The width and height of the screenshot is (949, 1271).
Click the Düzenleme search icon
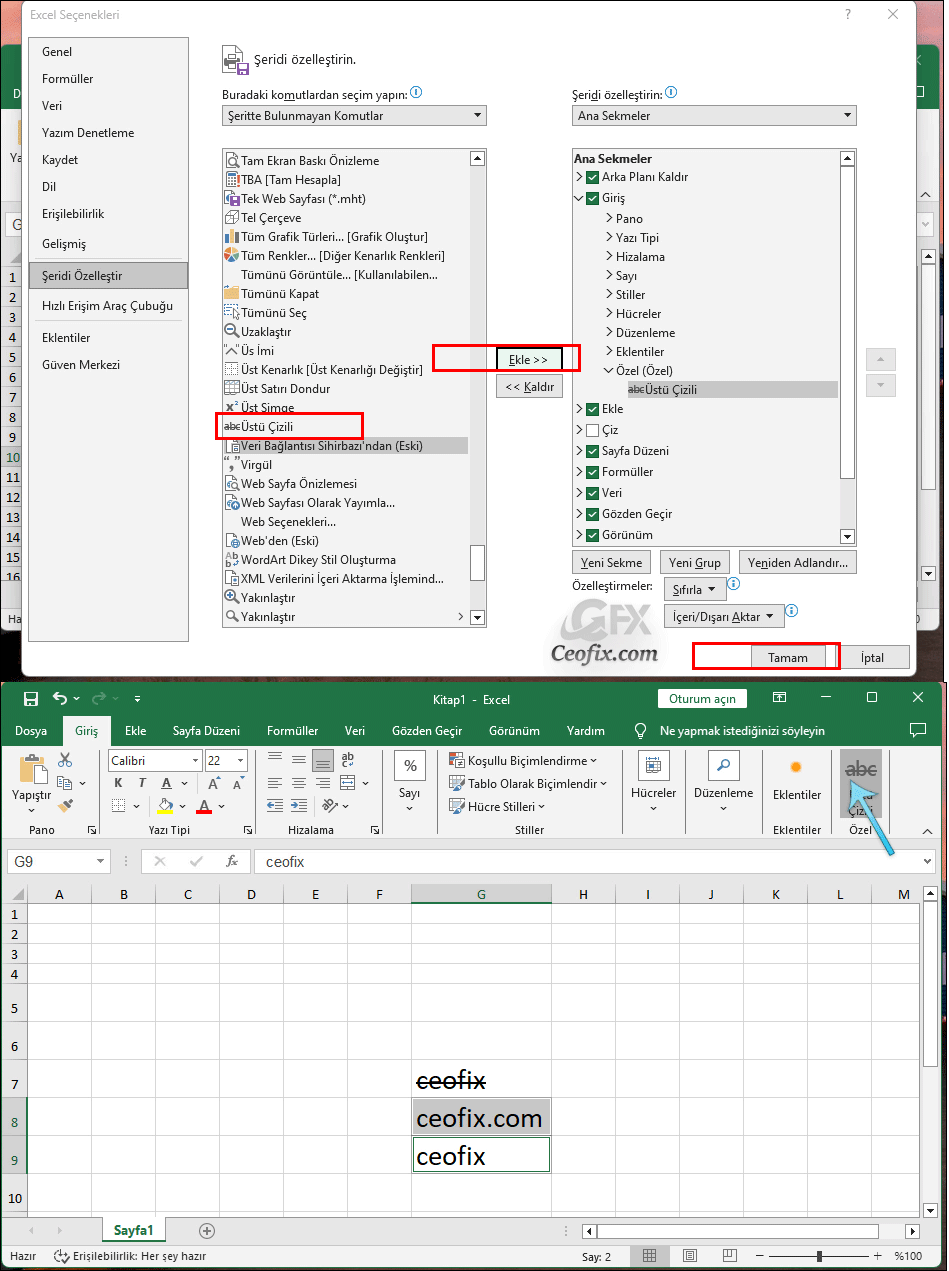723,766
